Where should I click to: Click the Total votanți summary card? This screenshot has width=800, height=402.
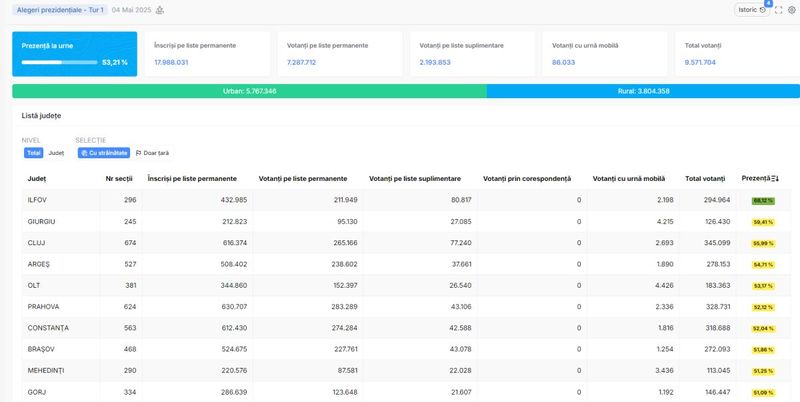[733, 54]
